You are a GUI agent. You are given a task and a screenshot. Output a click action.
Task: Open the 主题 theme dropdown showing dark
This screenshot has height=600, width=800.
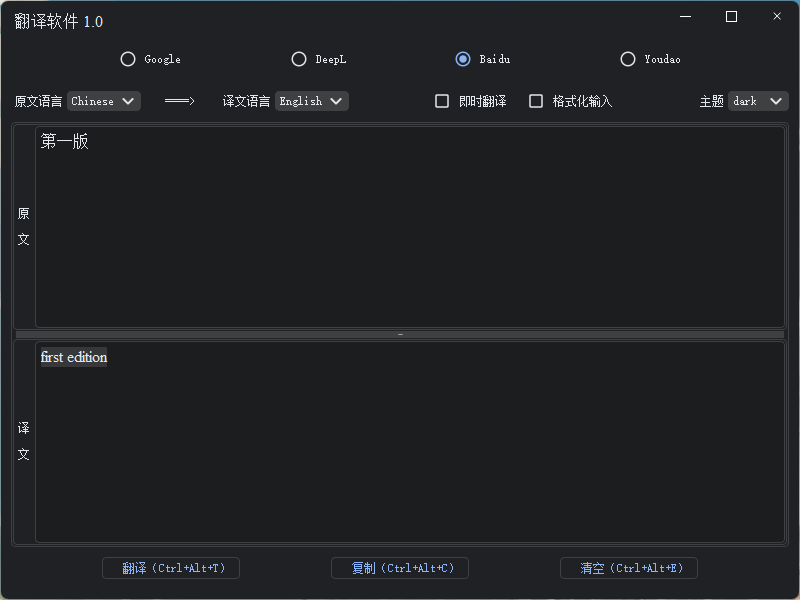click(x=757, y=100)
